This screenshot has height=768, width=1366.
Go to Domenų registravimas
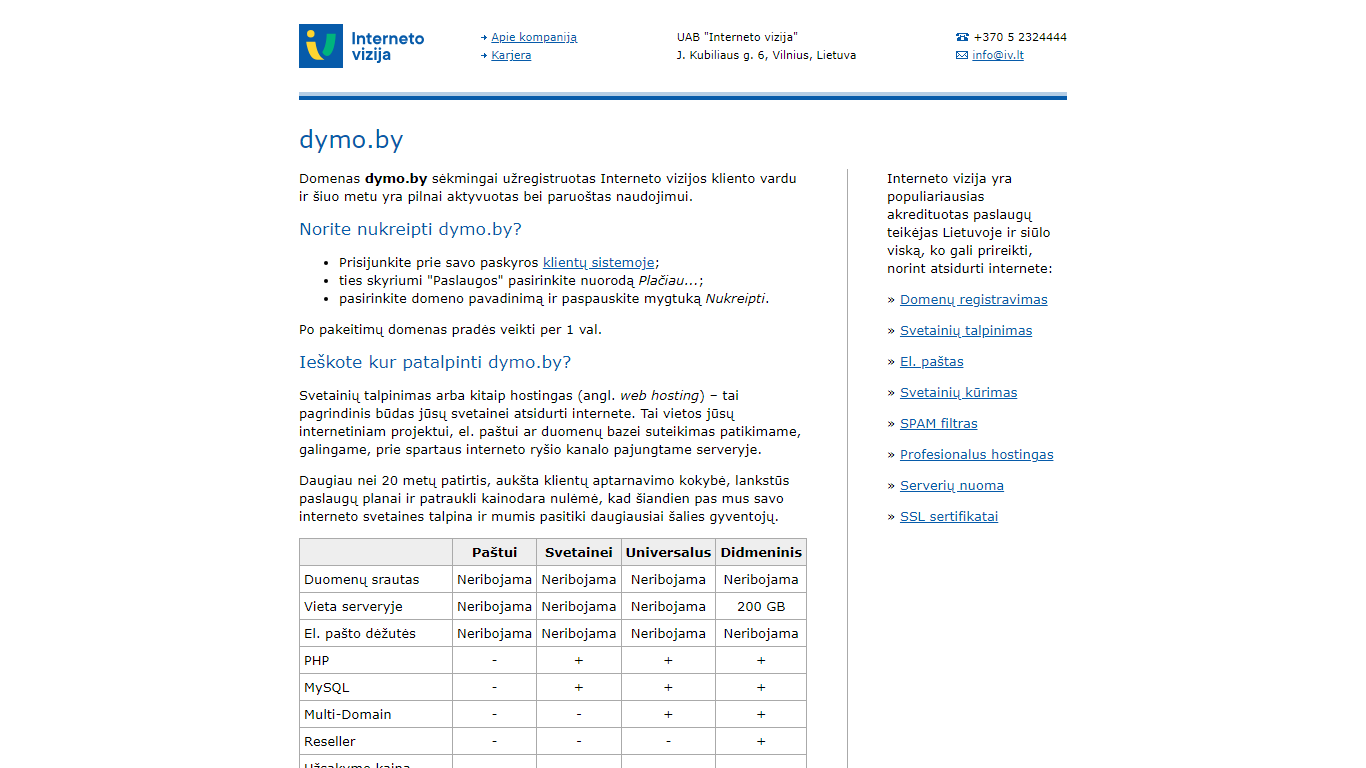point(974,299)
